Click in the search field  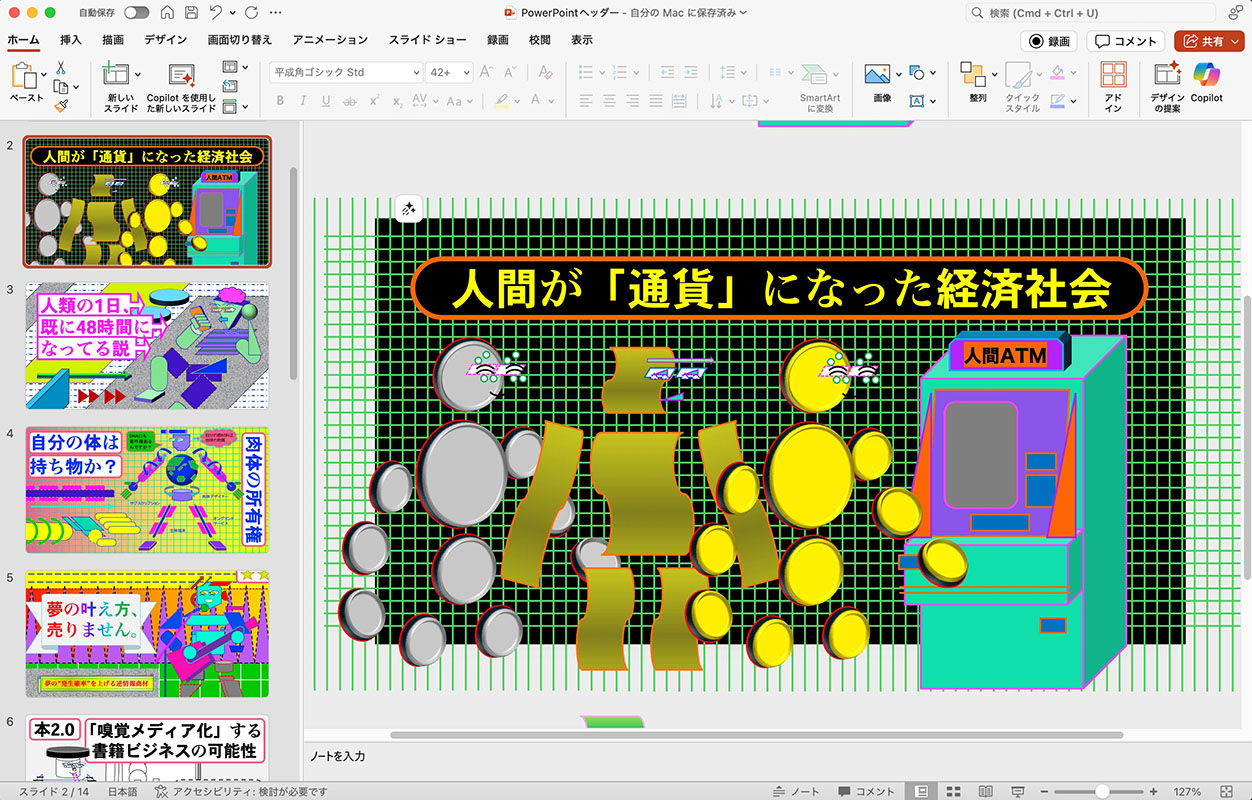coord(1090,13)
